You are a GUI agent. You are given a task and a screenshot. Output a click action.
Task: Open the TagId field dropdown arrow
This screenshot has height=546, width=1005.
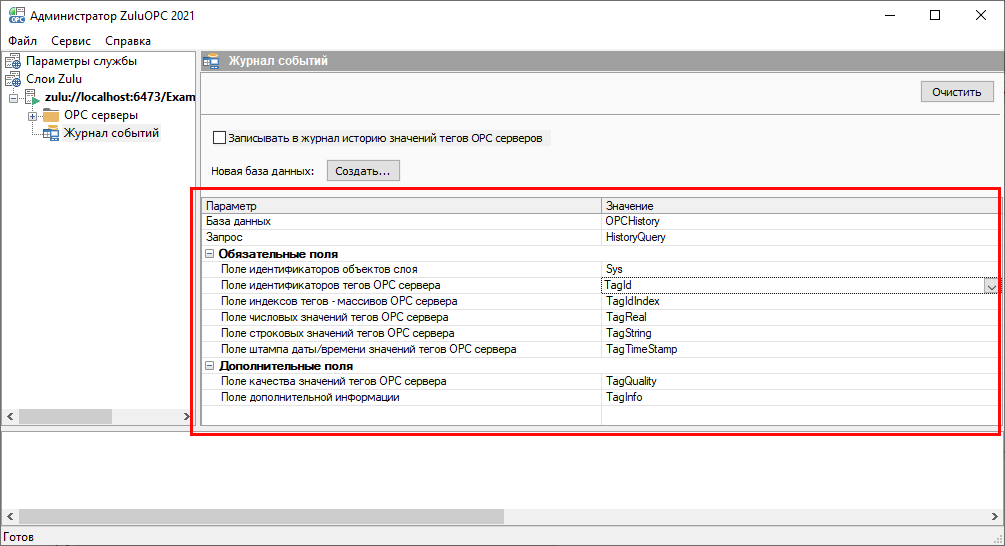pos(991,286)
